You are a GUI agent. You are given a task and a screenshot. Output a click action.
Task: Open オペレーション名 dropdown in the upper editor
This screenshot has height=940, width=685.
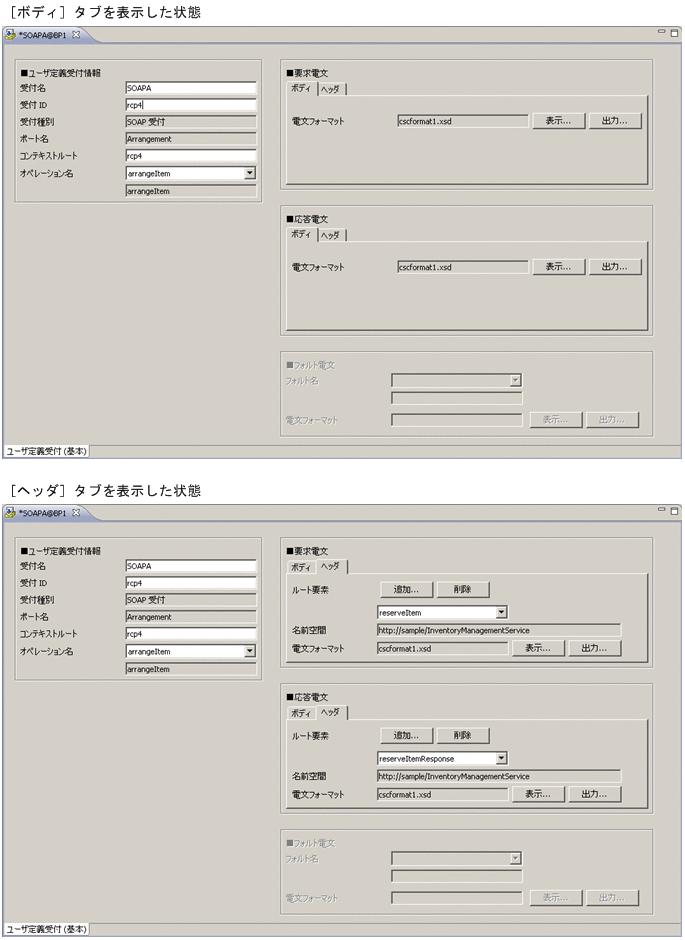[250, 173]
